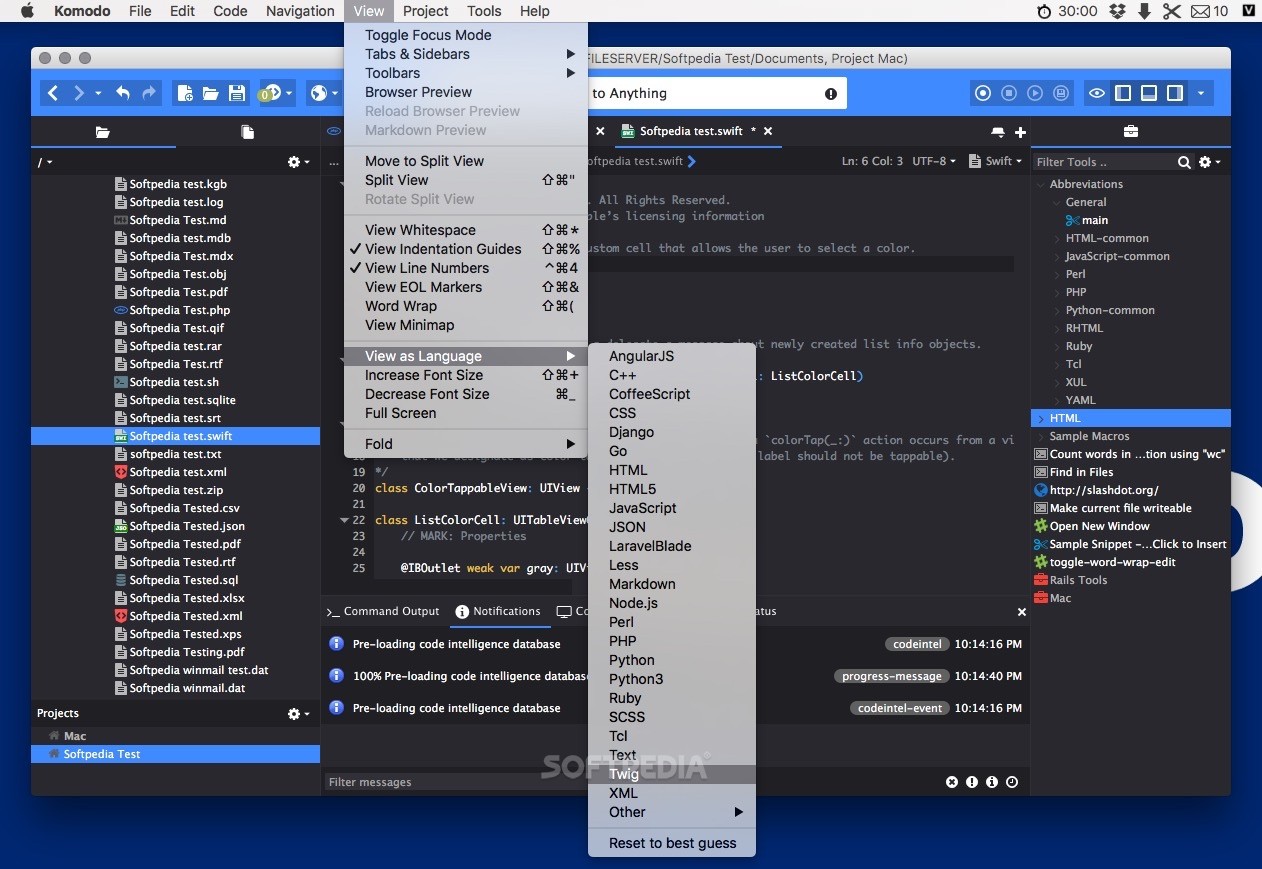Switch to the Command Output tab
Screen dimensions: 1262x869
tap(384, 611)
